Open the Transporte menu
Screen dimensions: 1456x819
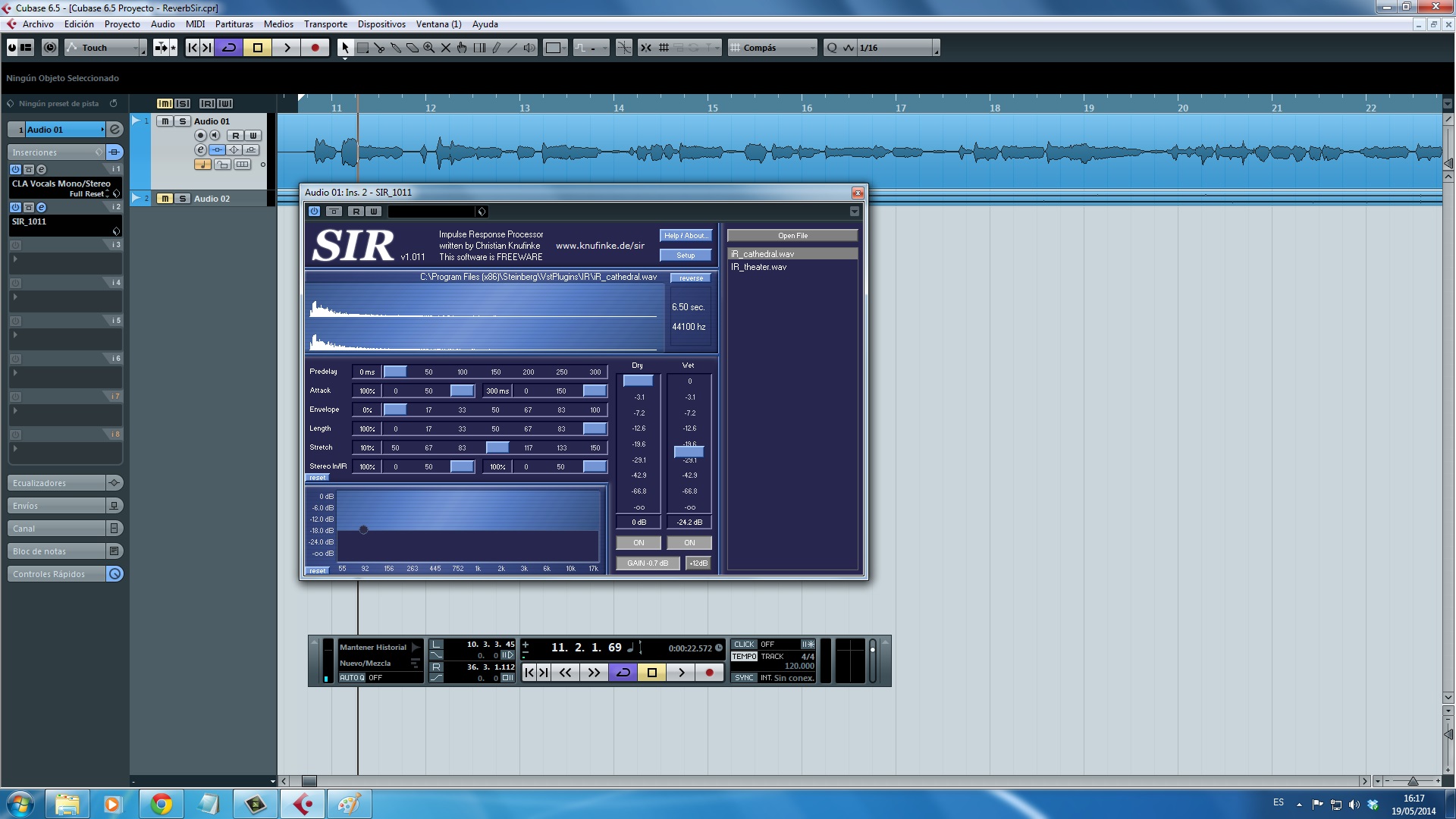click(325, 24)
